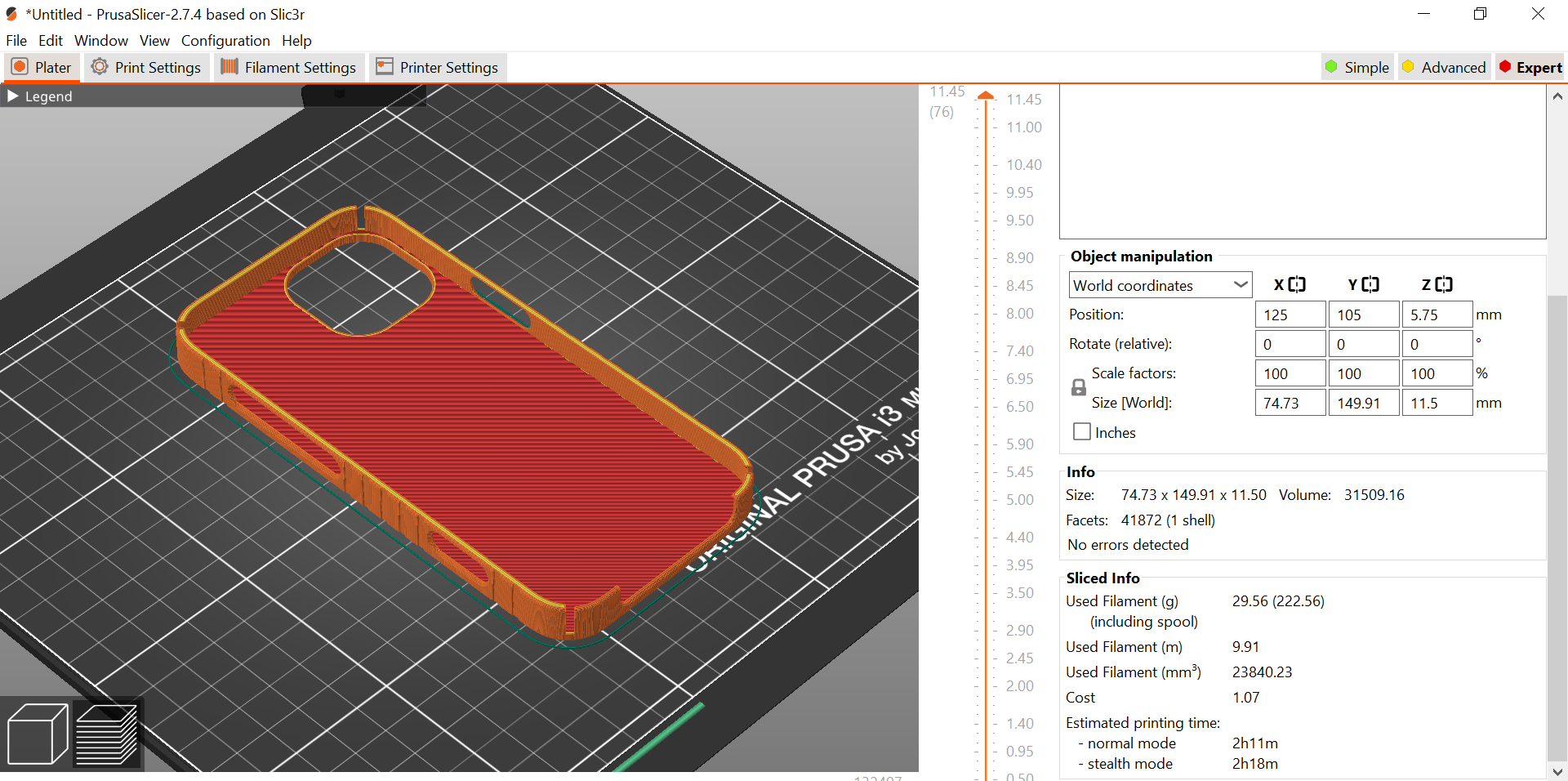Viewport: 1568px width, 781px height.
Task: Open the World coordinates dropdown
Action: (x=1160, y=285)
